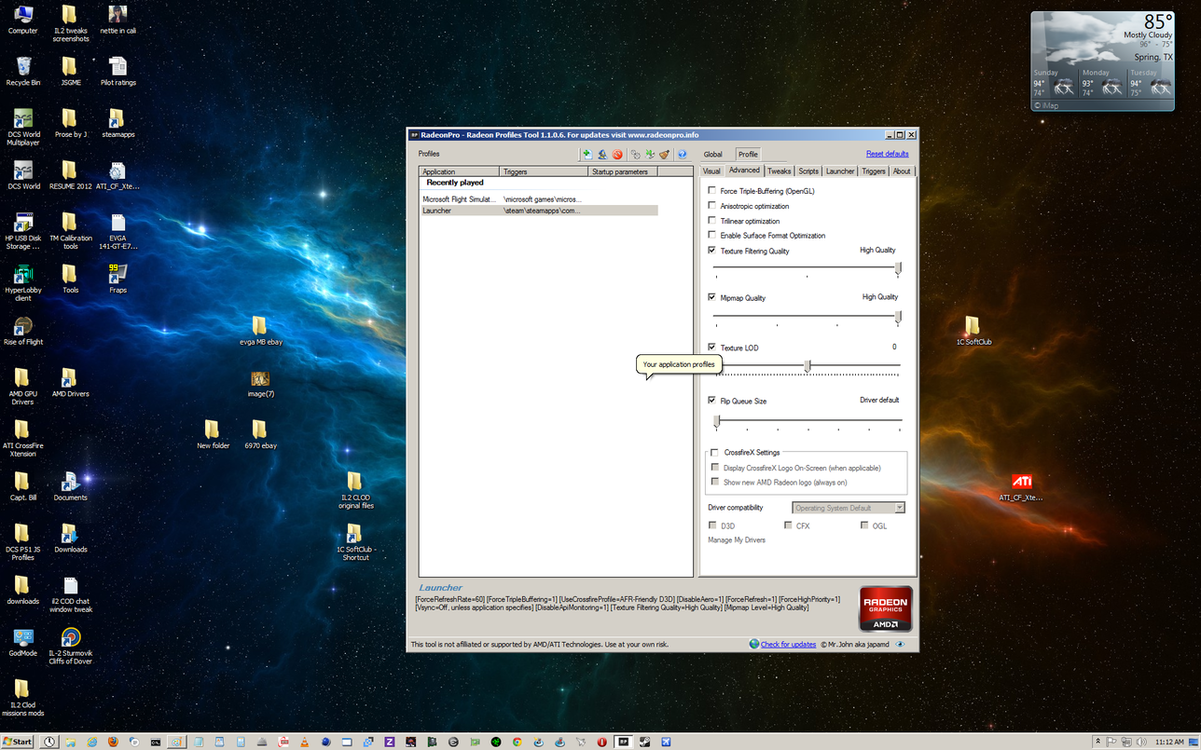Open the Driver compatibility dropdown
This screenshot has height=750, width=1201.
(x=848, y=508)
